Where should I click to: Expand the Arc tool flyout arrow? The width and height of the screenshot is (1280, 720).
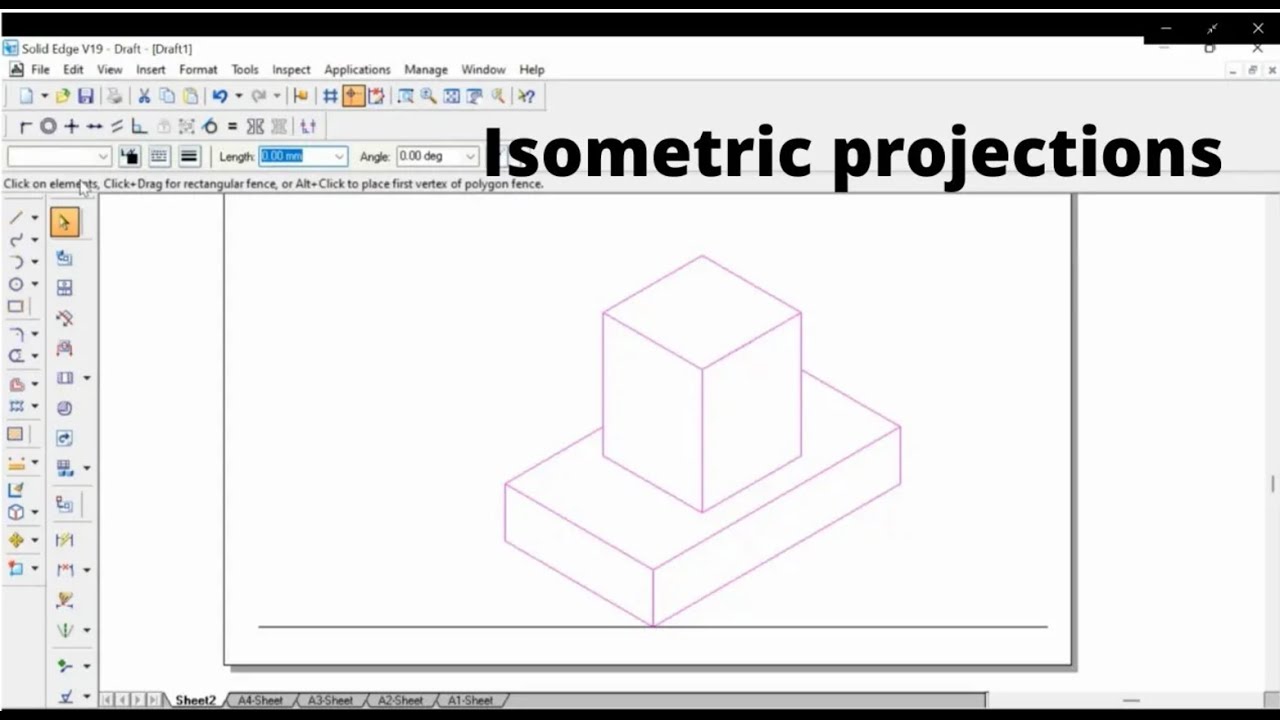(x=35, y=262)
